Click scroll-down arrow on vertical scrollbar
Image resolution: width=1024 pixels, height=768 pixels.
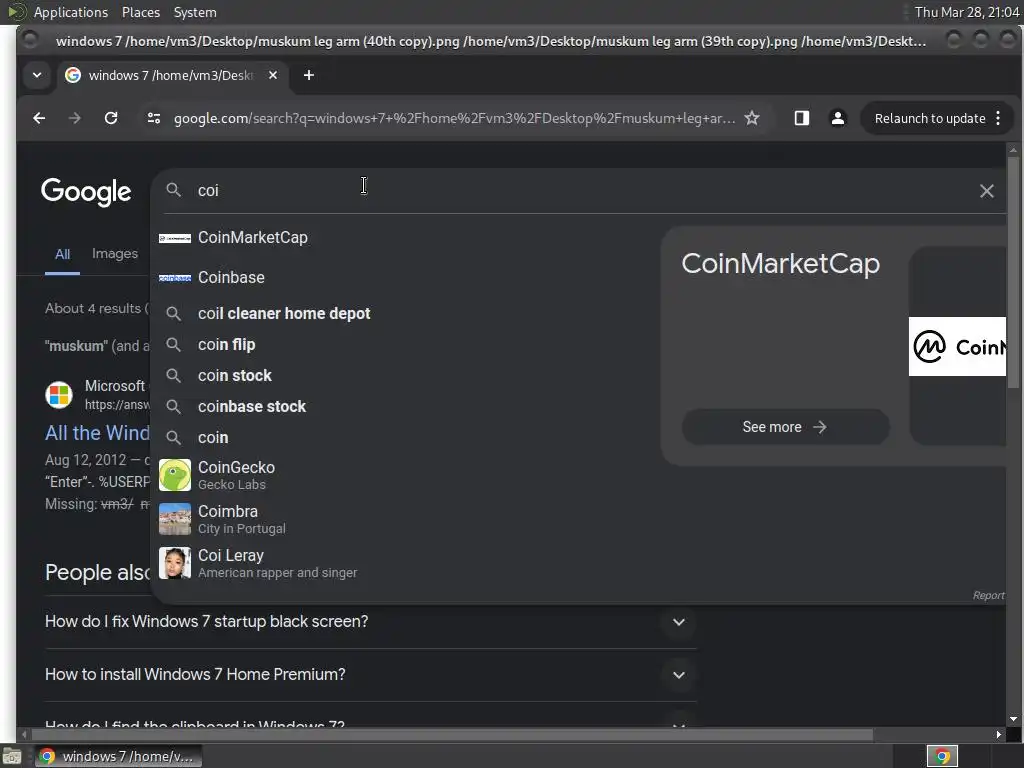(x=1014, y=720)
